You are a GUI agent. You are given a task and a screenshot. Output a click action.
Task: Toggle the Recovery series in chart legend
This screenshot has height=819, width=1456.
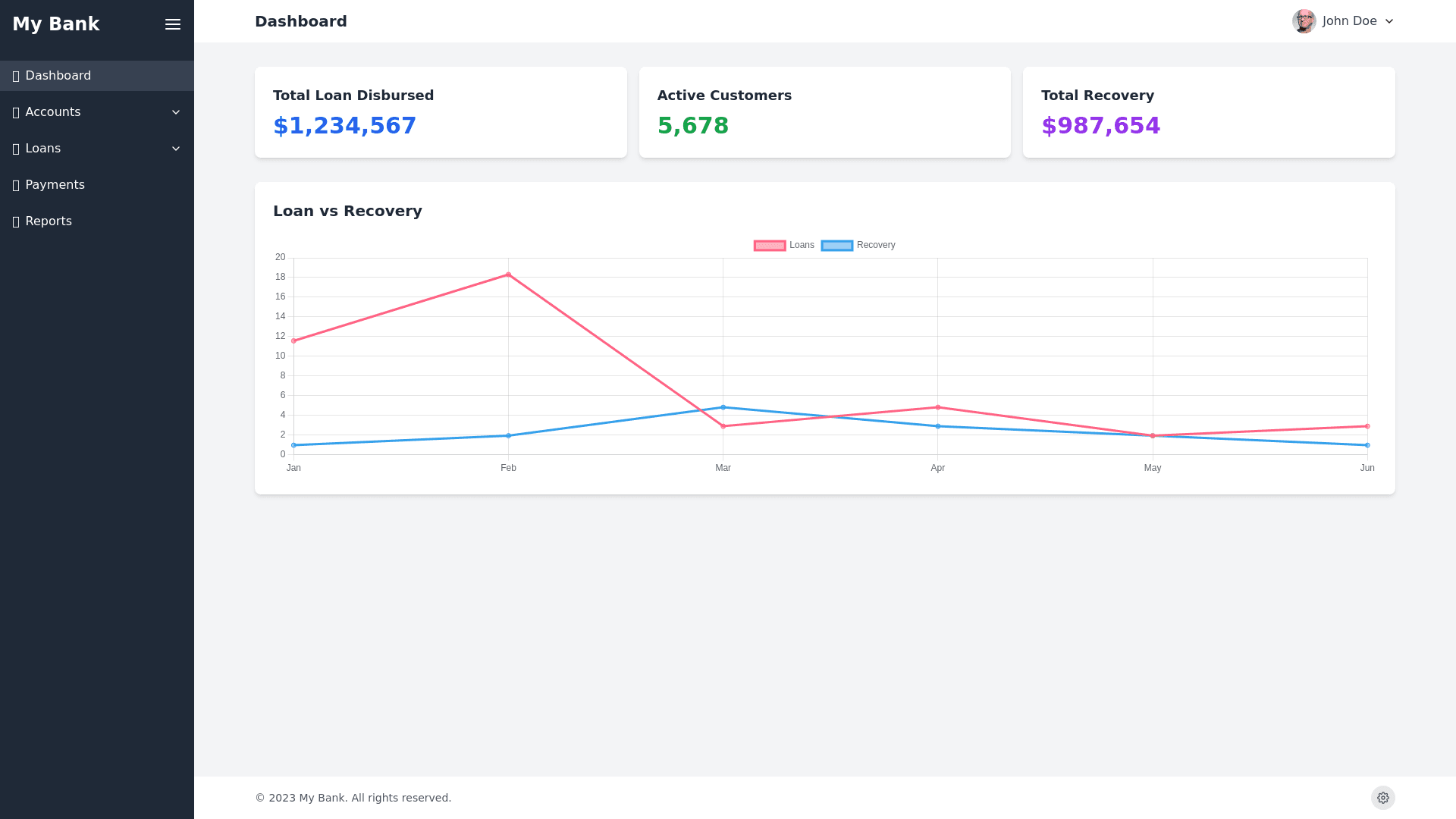(875, 245)
